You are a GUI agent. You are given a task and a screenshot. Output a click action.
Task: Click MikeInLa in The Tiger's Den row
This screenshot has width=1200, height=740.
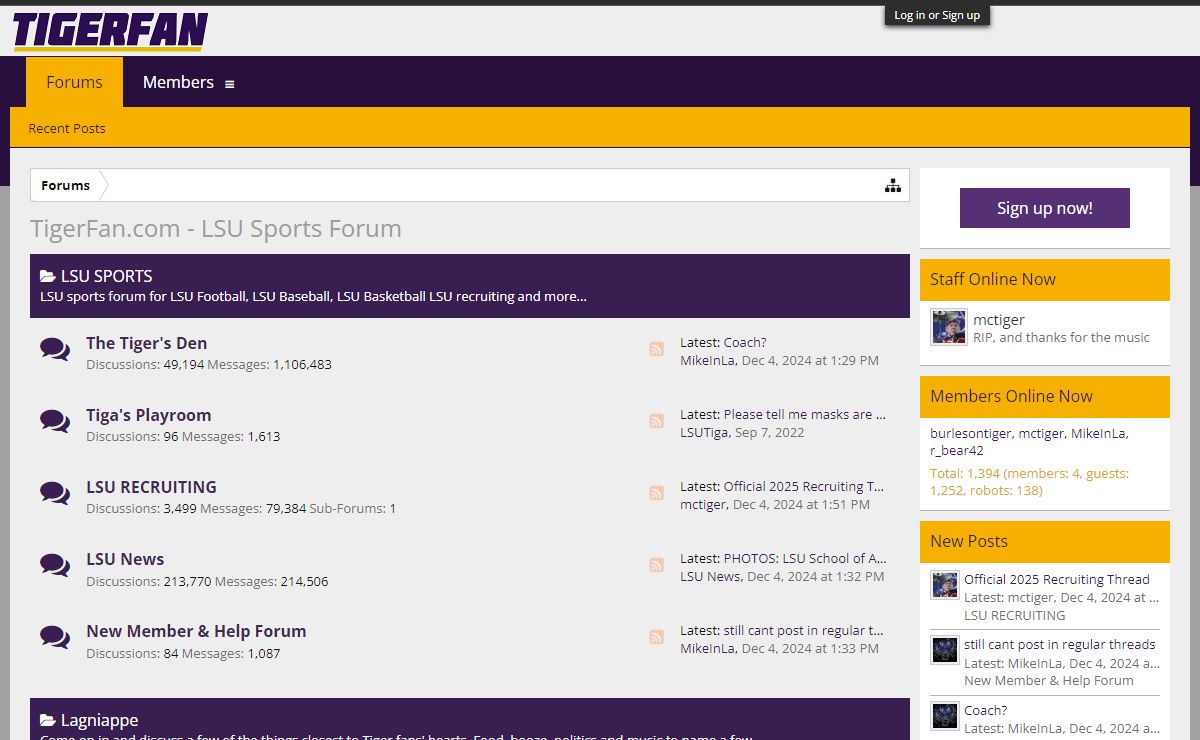[707, 360]
